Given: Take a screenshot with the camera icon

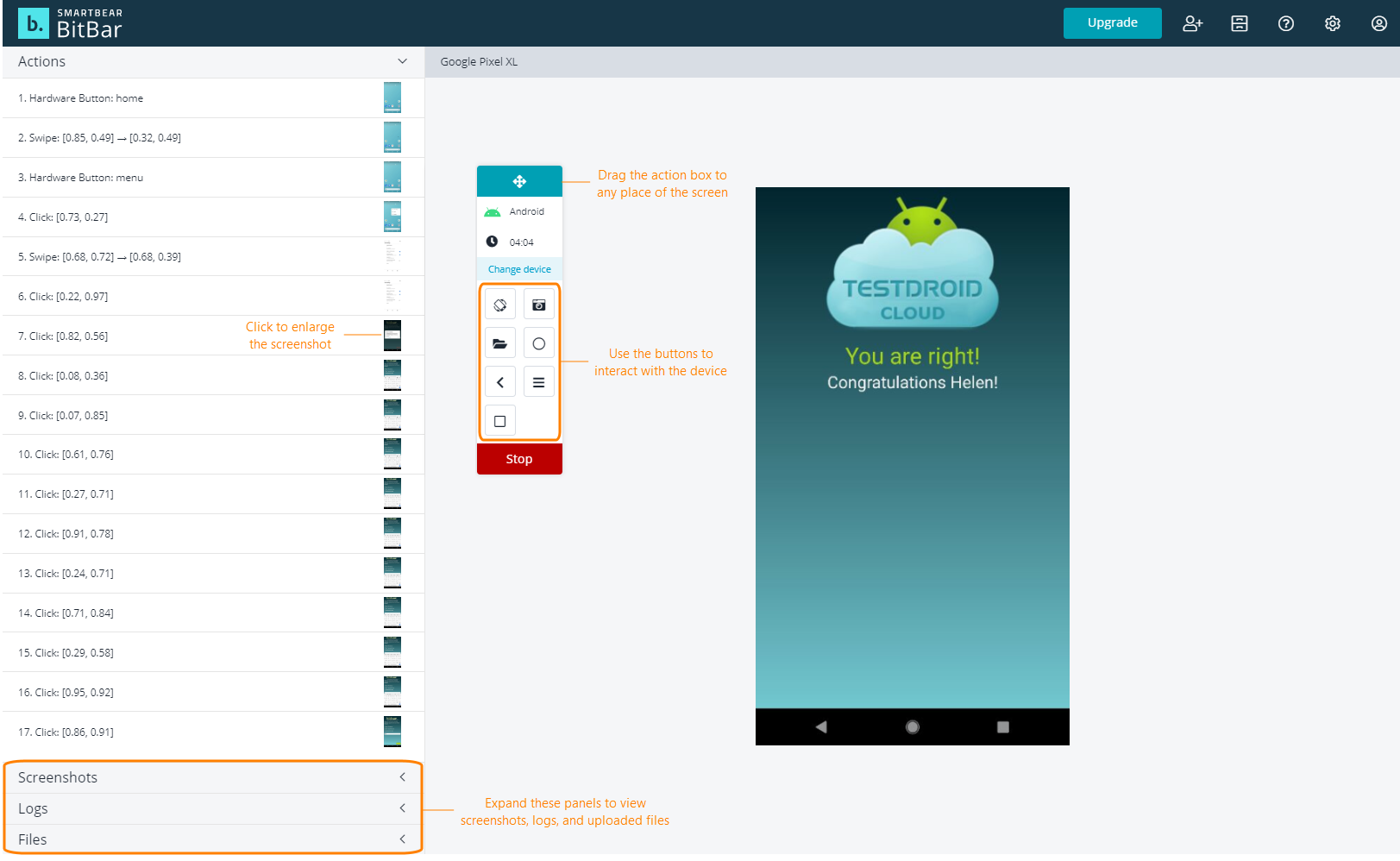Looking at the screenshot, I should point(538,304).
